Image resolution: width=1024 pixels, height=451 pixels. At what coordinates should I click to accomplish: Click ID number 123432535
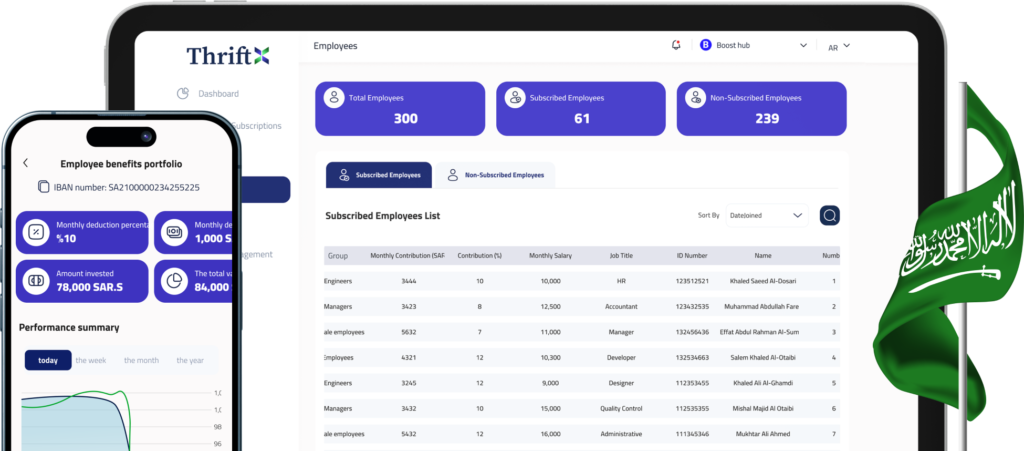click(692, 307)
